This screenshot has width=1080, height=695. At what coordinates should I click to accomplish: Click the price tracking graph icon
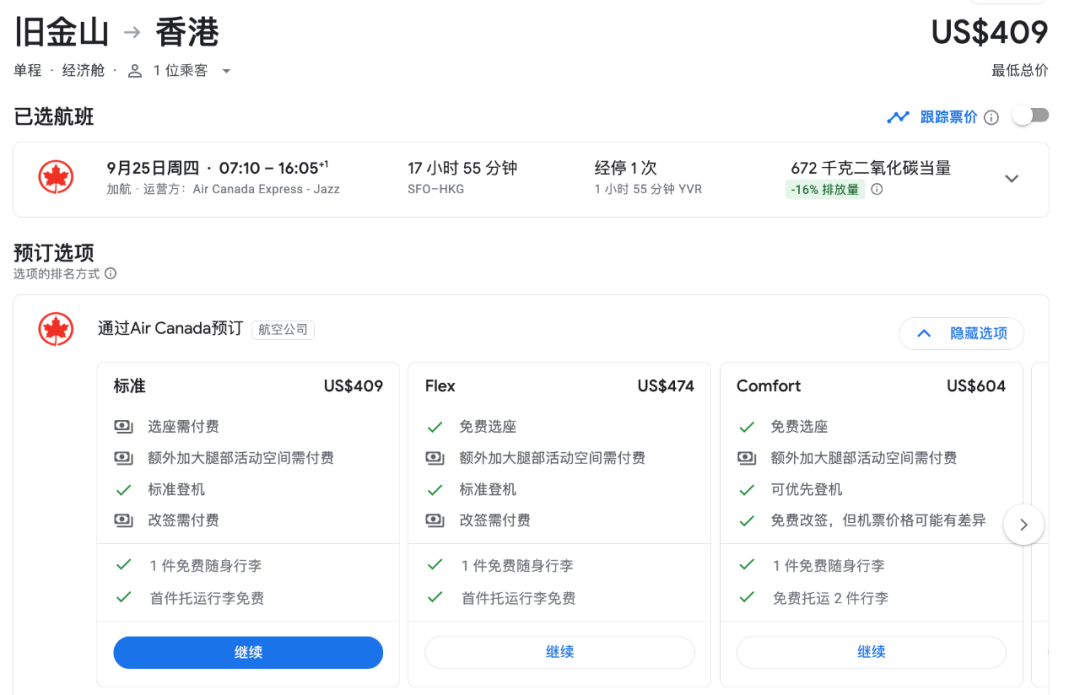[898, 117]
